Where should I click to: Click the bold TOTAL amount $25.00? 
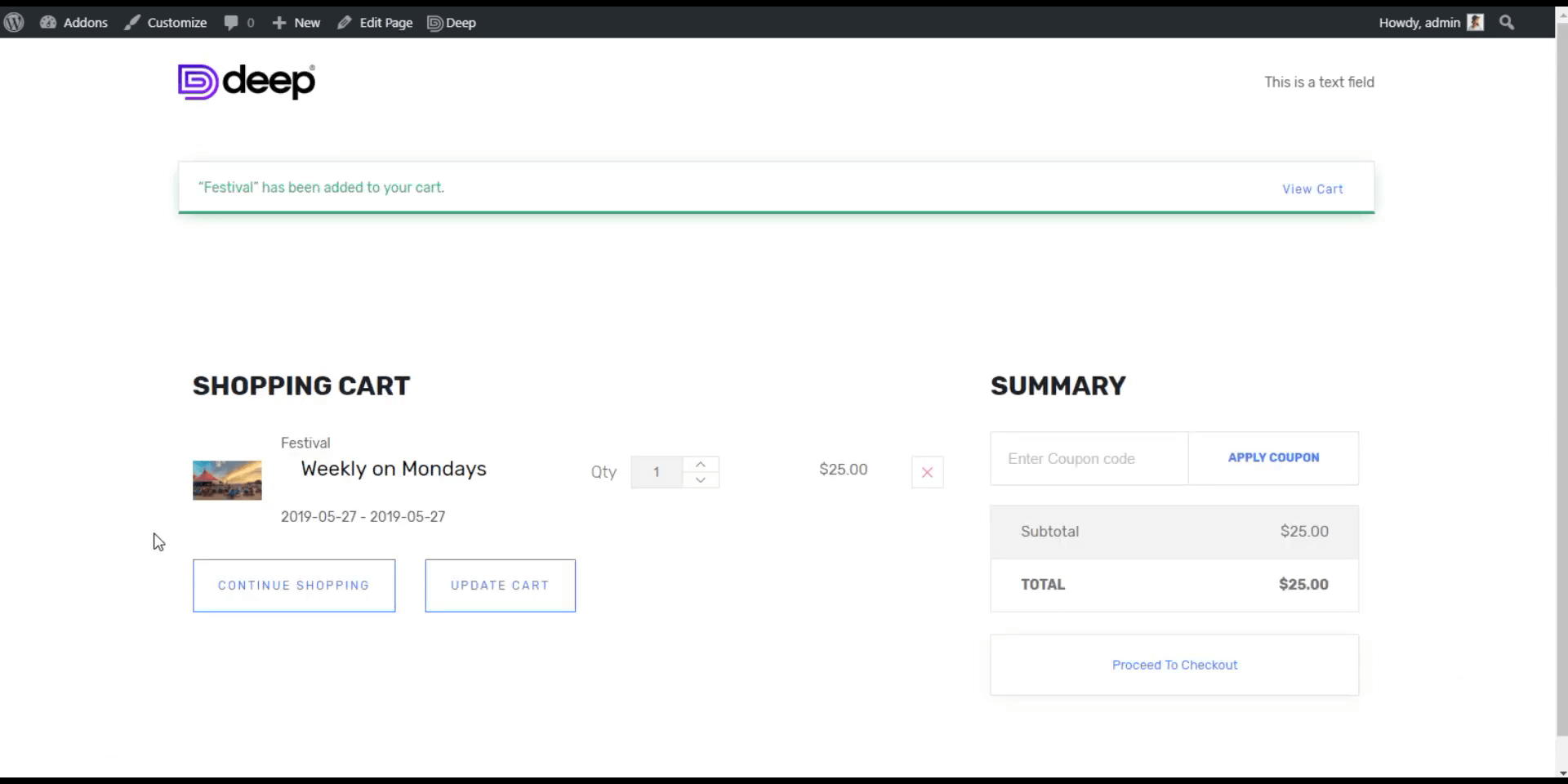1303,584
